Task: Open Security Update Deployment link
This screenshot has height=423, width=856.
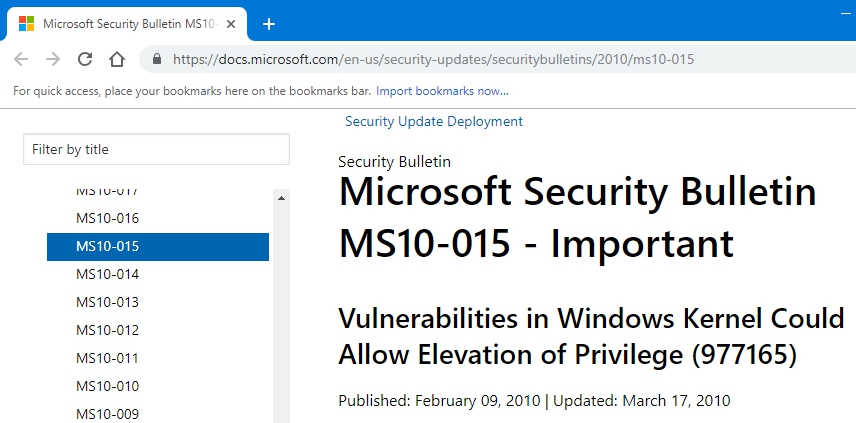Action: point(433,121)
